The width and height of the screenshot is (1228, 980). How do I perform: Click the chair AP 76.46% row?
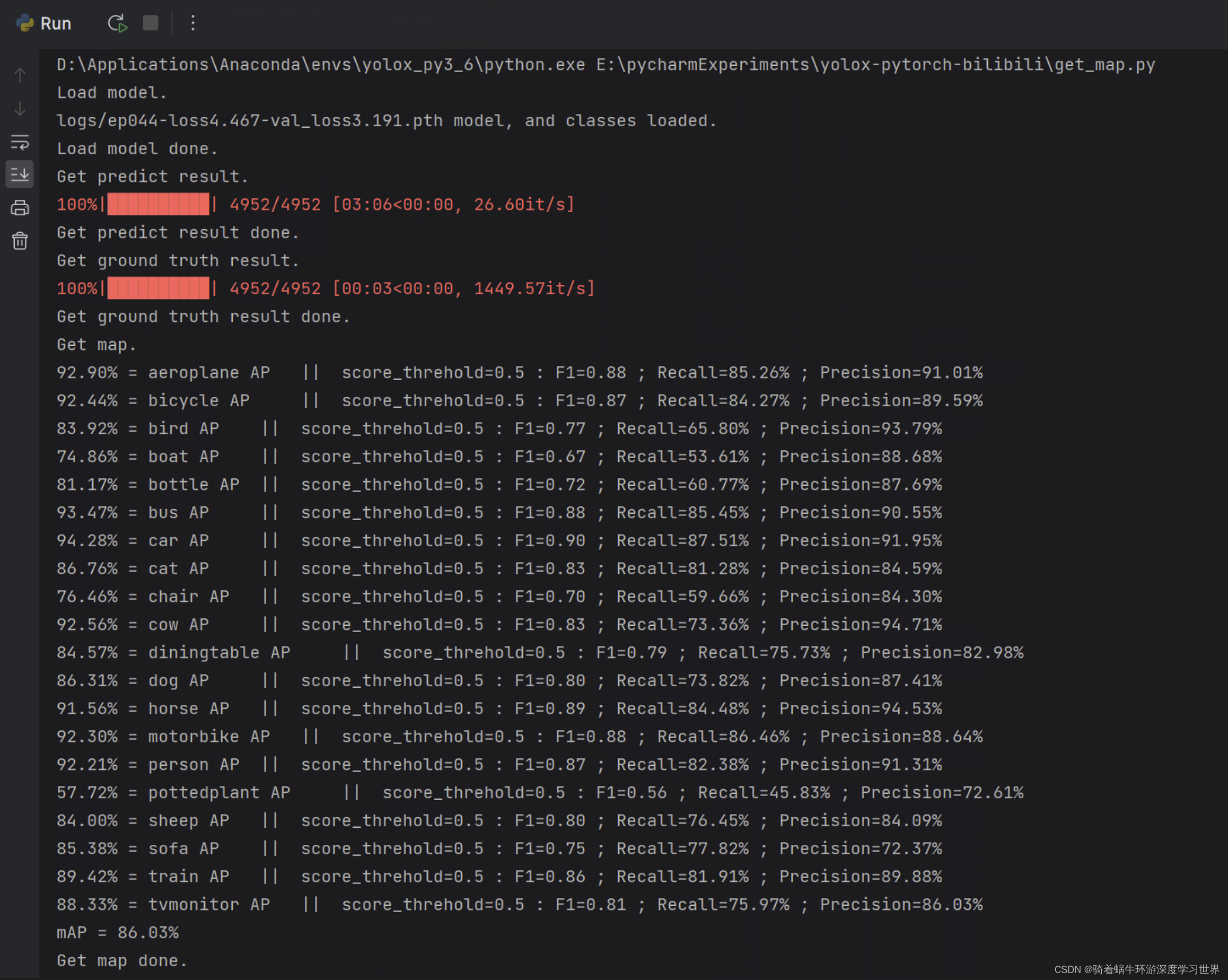499,597
